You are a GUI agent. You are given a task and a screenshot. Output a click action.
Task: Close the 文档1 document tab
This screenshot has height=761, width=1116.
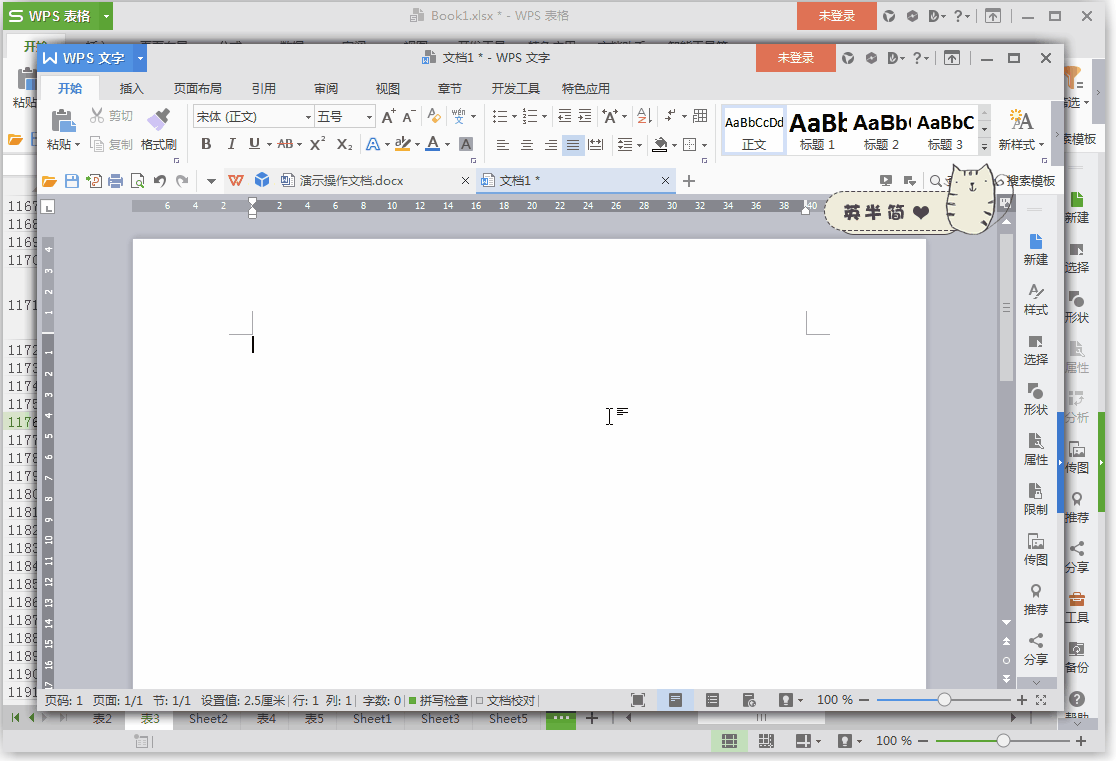tap(665, 181)
